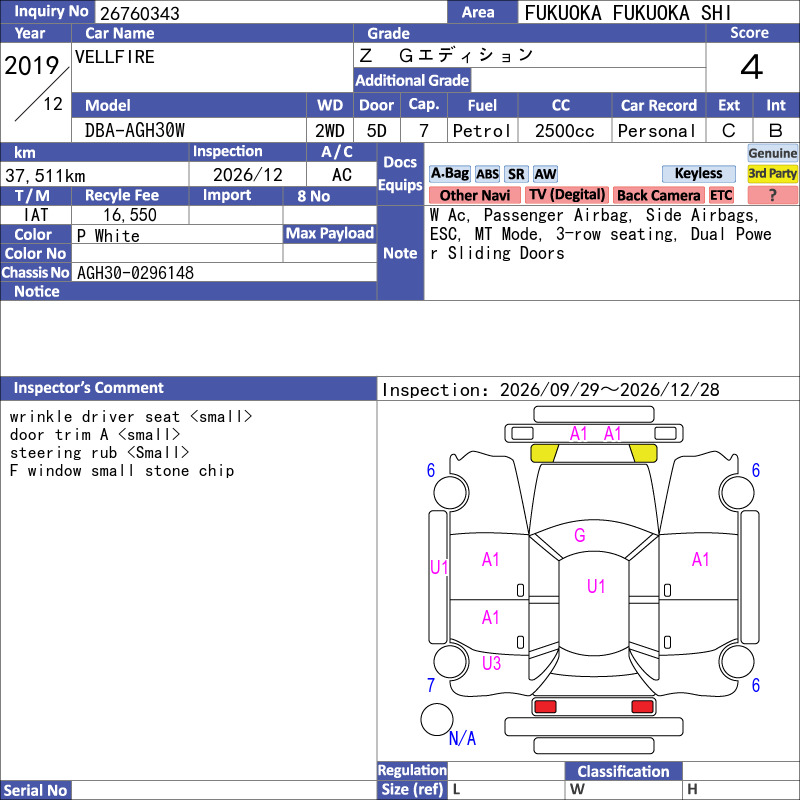Click the A-Bag equipment badge
The width and height of the screenshot is (800, 800).
449,173
